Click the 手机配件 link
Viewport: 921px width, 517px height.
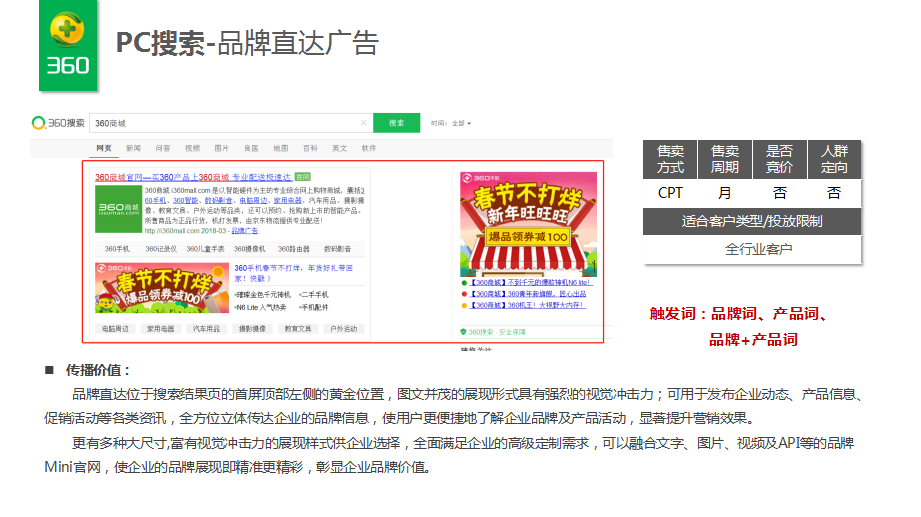click(314, 307)
